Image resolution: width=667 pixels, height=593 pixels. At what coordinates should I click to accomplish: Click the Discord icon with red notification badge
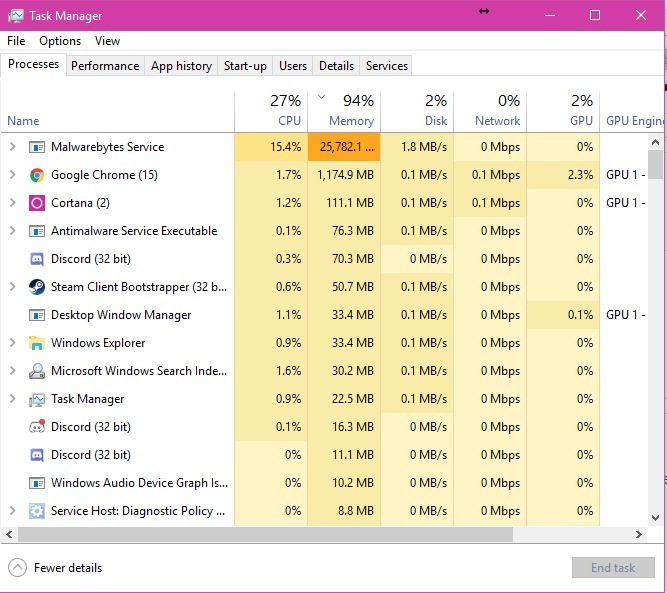(37, 427)
